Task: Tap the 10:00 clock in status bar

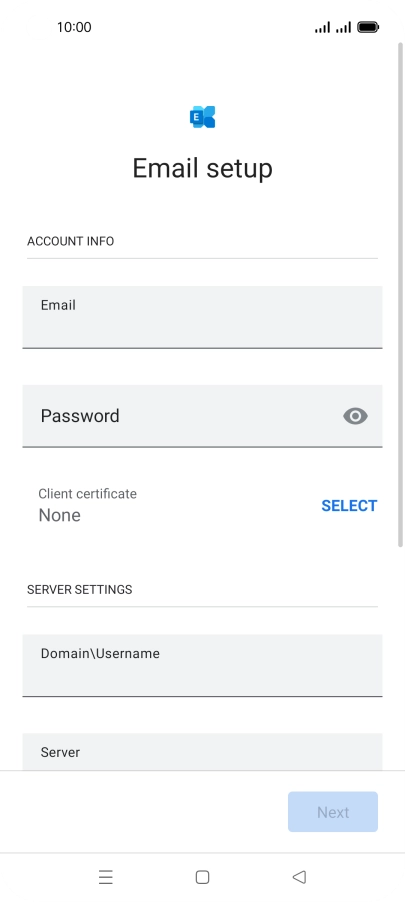Action: 74,27
